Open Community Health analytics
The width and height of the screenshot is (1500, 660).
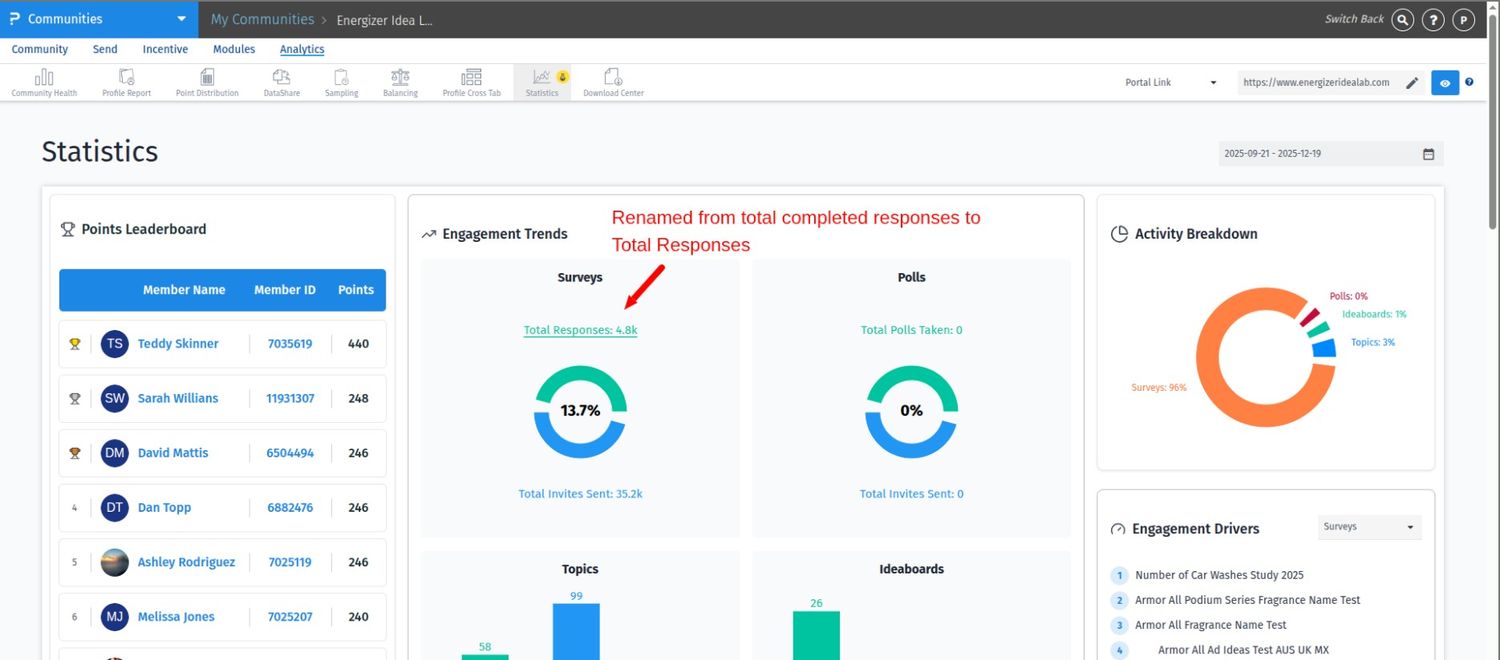[44, 82]
